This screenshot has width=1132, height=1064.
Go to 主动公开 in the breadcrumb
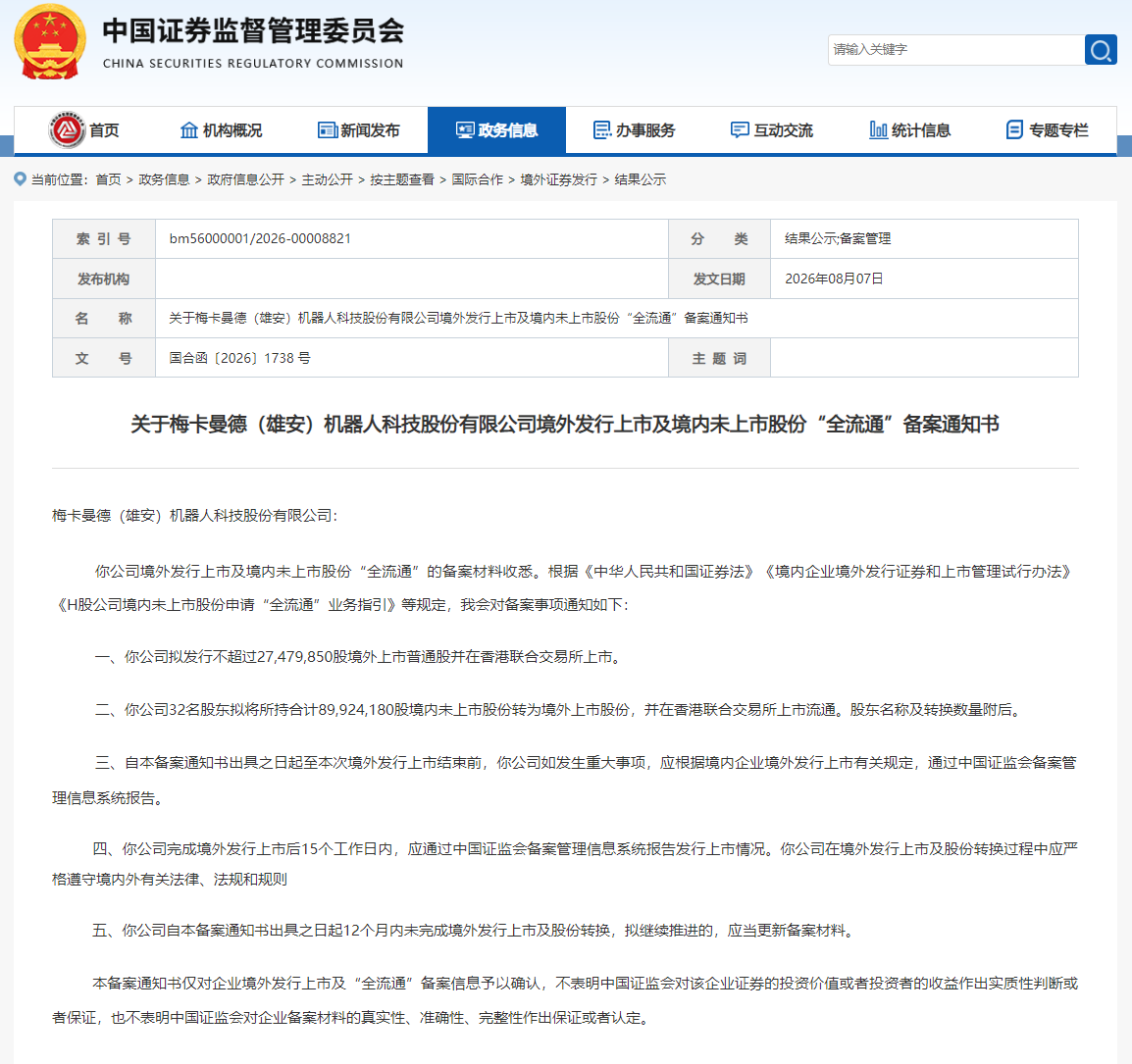pos(327,179)
